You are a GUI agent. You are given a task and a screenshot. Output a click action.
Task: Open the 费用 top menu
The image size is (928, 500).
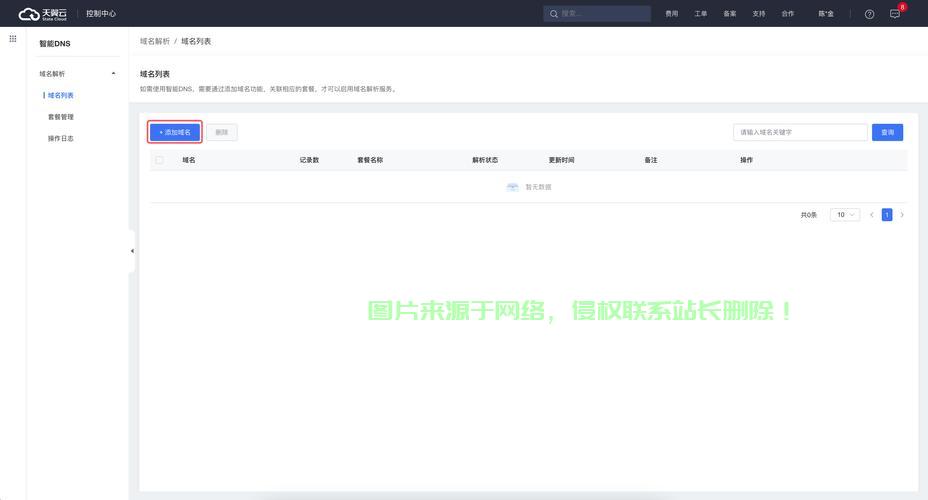click(x=671, y=14)
